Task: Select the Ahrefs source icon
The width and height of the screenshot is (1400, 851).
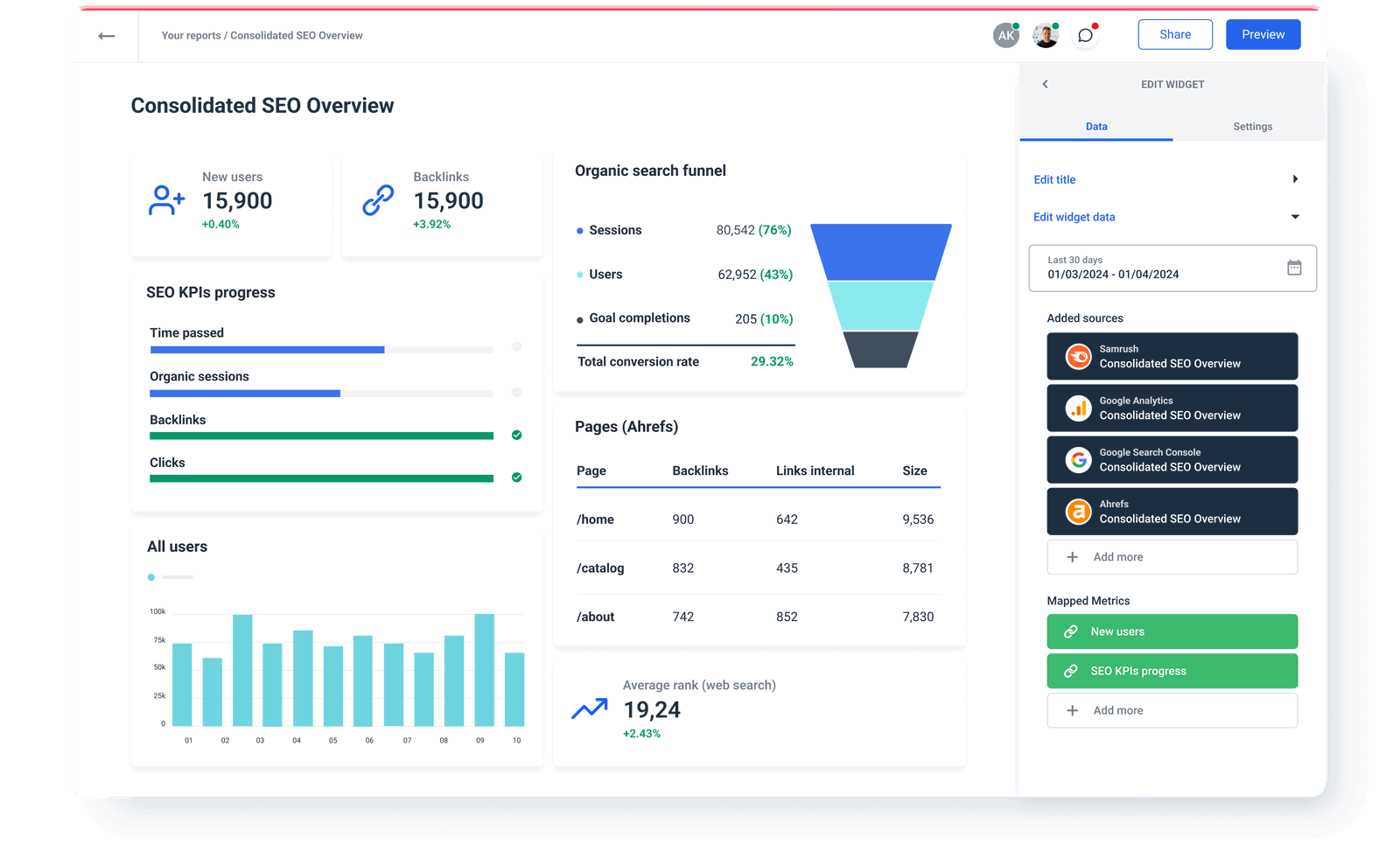Action: 1077,511
